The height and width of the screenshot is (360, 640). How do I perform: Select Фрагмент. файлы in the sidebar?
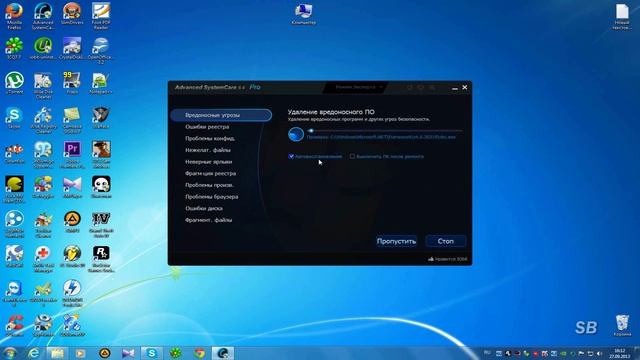(209, 220)
